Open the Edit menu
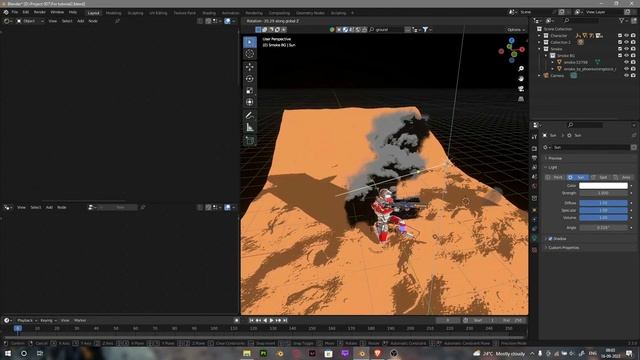Viewport: 640px width, 360px height. pos(26,12)
